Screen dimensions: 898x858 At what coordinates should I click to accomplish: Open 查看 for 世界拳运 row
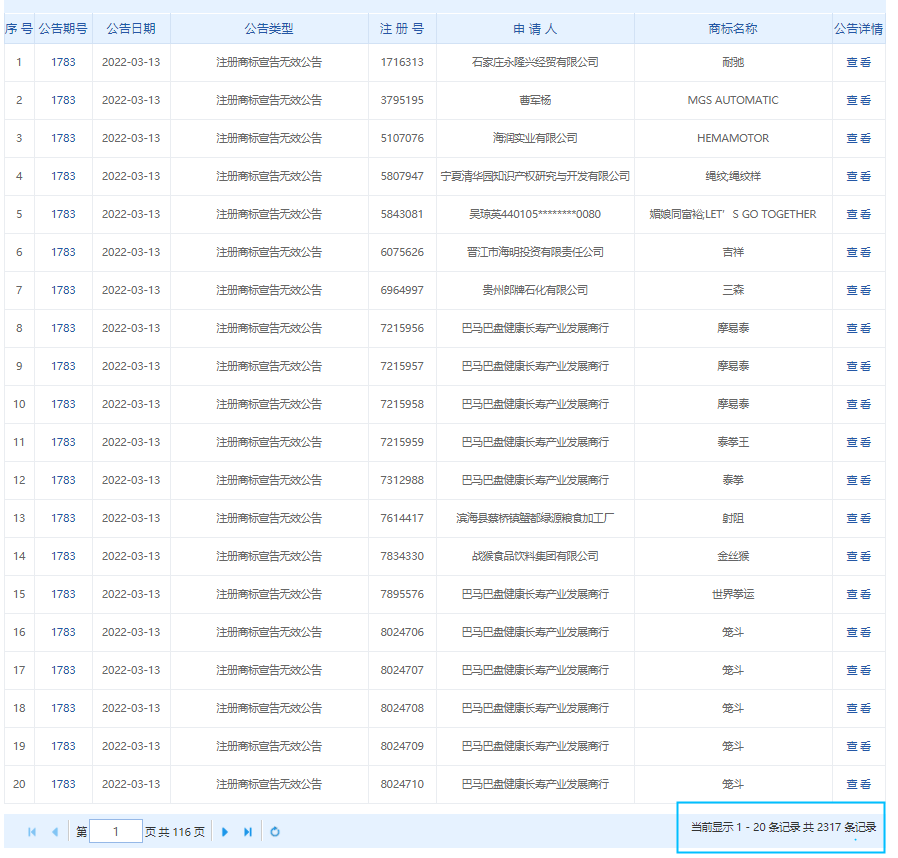tap(858, 594)
